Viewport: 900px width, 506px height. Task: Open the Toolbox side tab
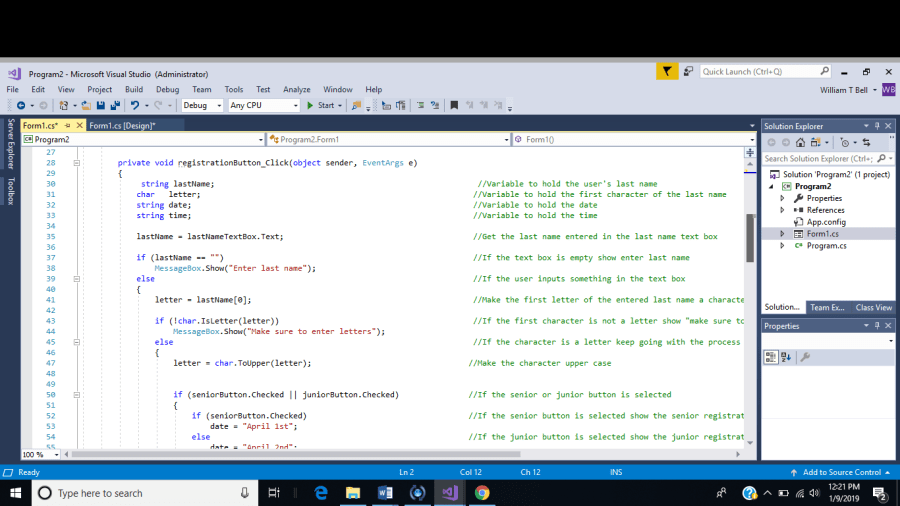pyautogui.click(x=11, y=191)
